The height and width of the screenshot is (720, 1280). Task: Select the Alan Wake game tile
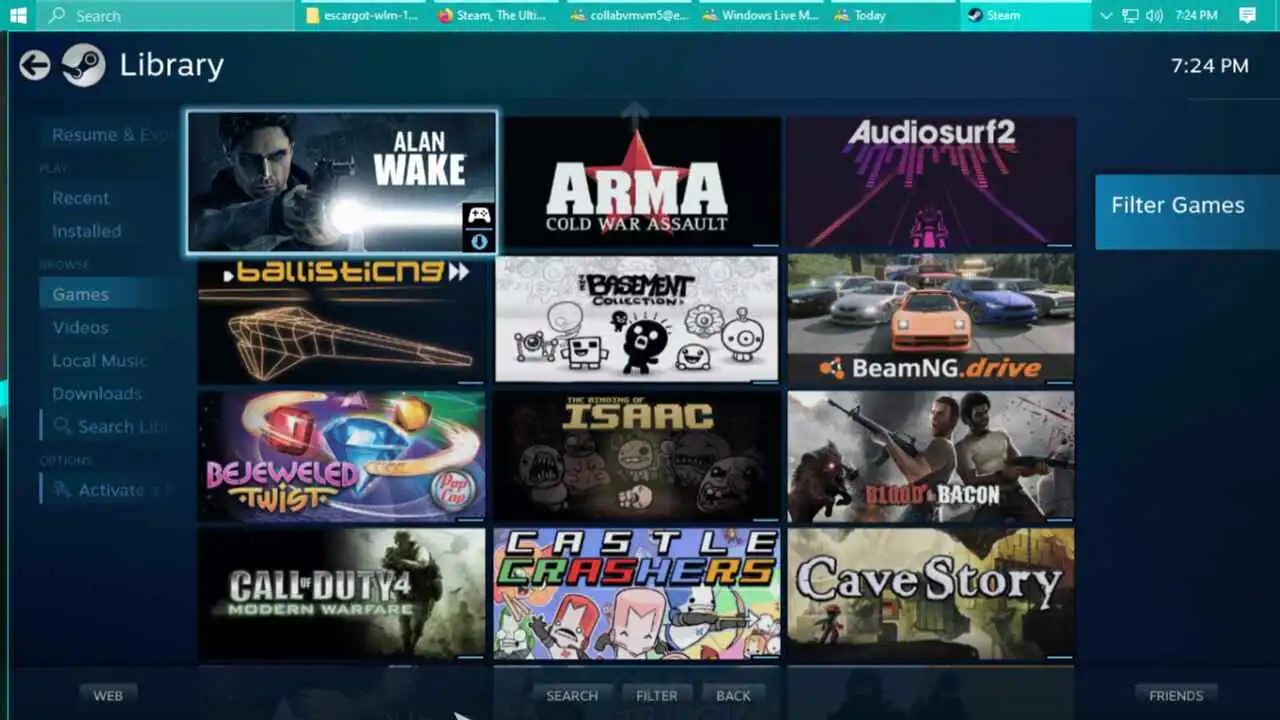tap(342, 181)
